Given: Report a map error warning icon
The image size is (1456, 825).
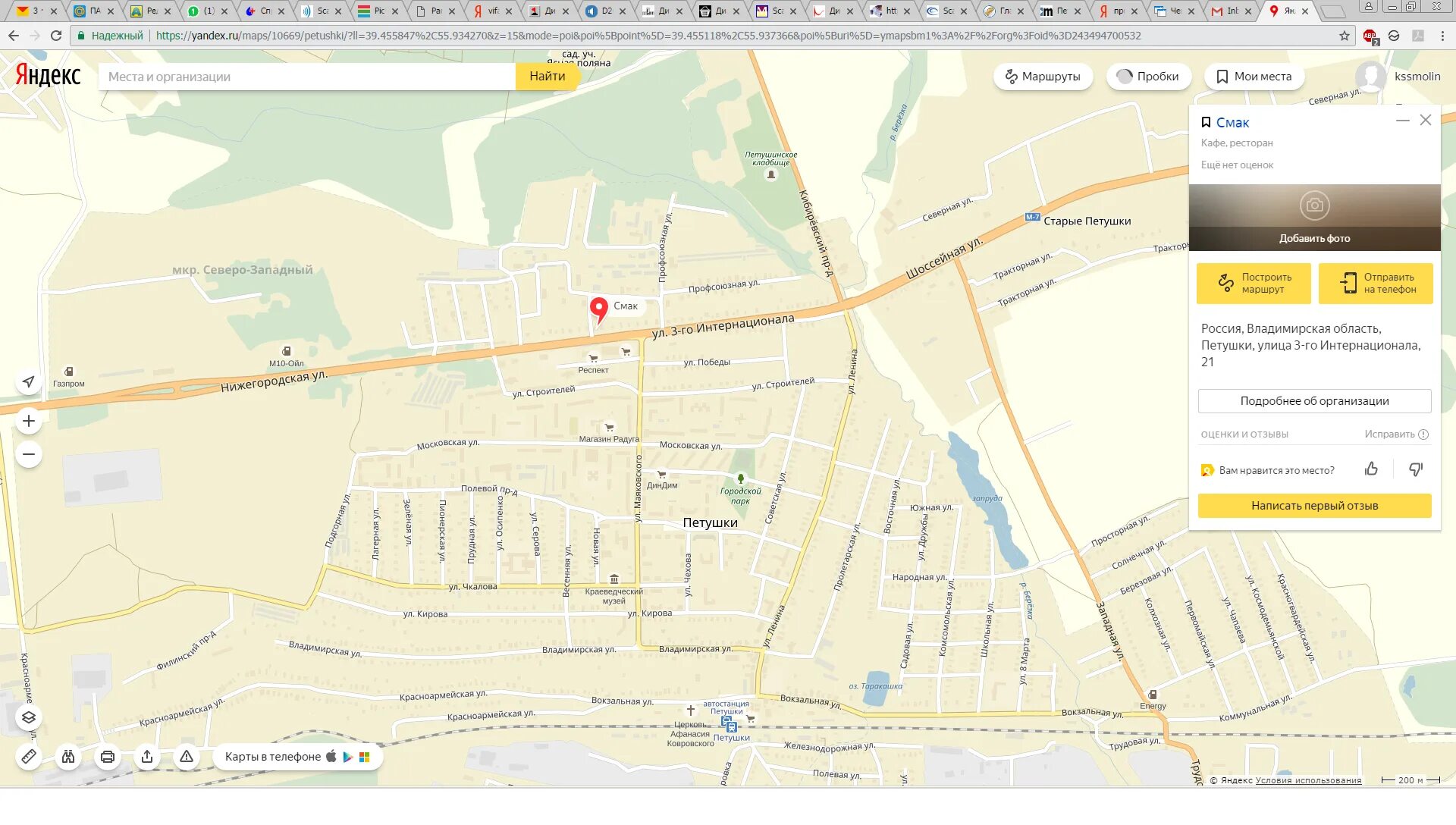Looking at the screenshot, I should click(x=187, y=756).
